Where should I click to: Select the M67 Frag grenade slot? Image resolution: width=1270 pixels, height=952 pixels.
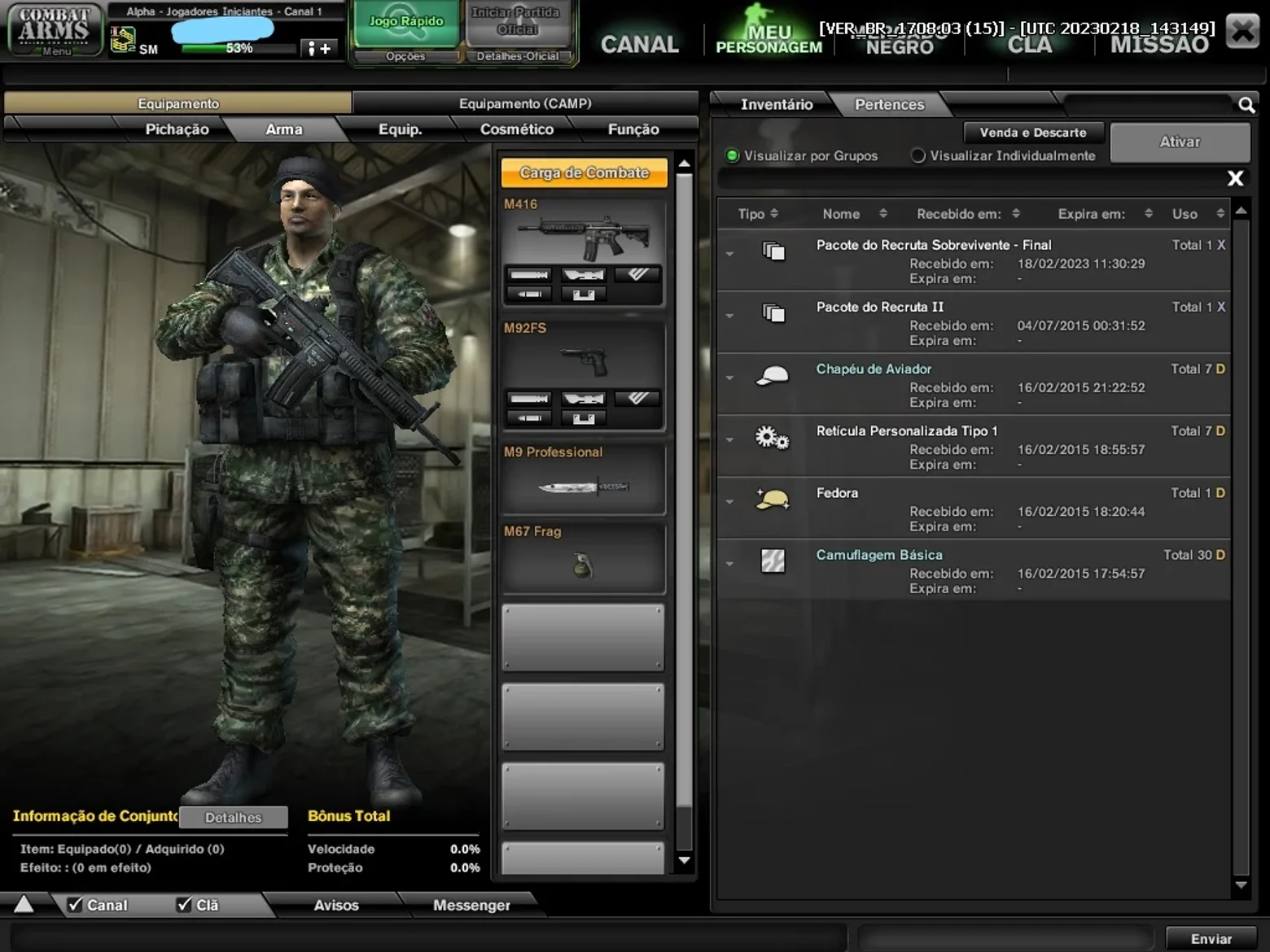584,557
